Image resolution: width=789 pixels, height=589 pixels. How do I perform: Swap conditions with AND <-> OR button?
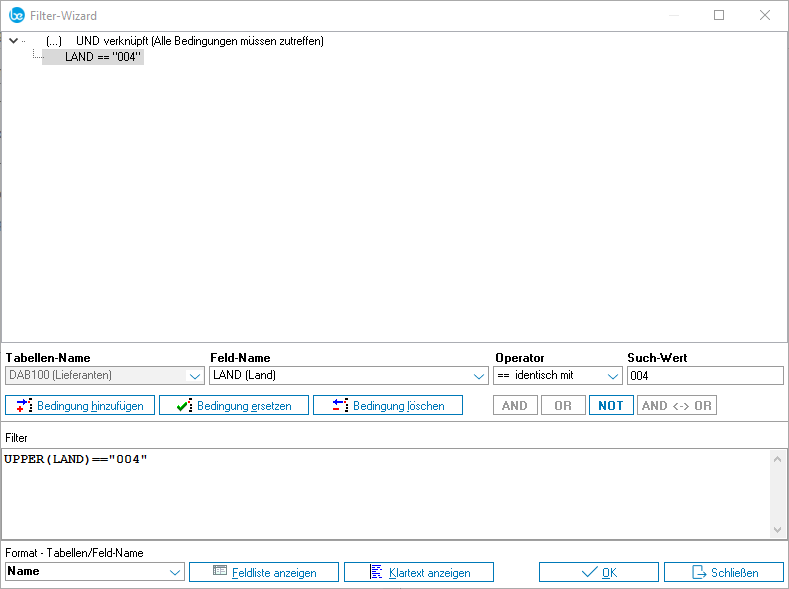tap(676, 405)
